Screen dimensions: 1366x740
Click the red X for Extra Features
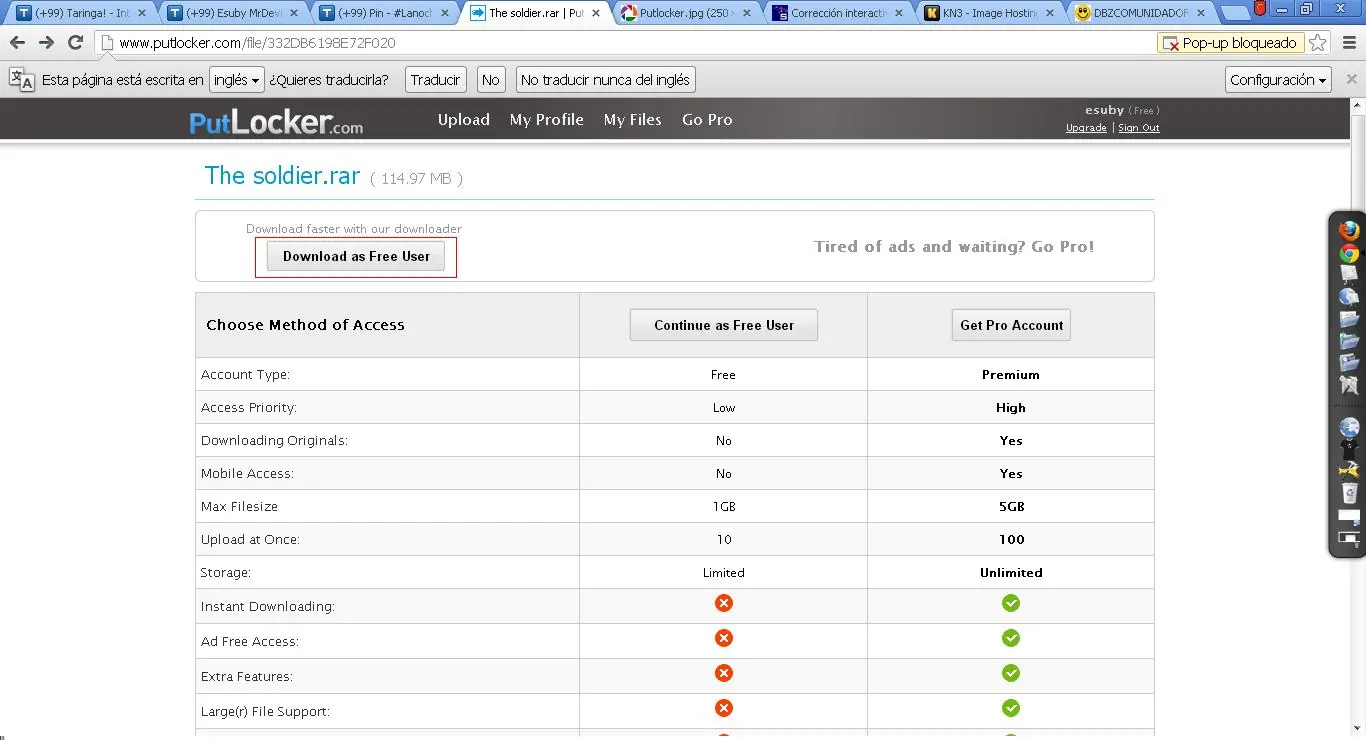[724, 673]
